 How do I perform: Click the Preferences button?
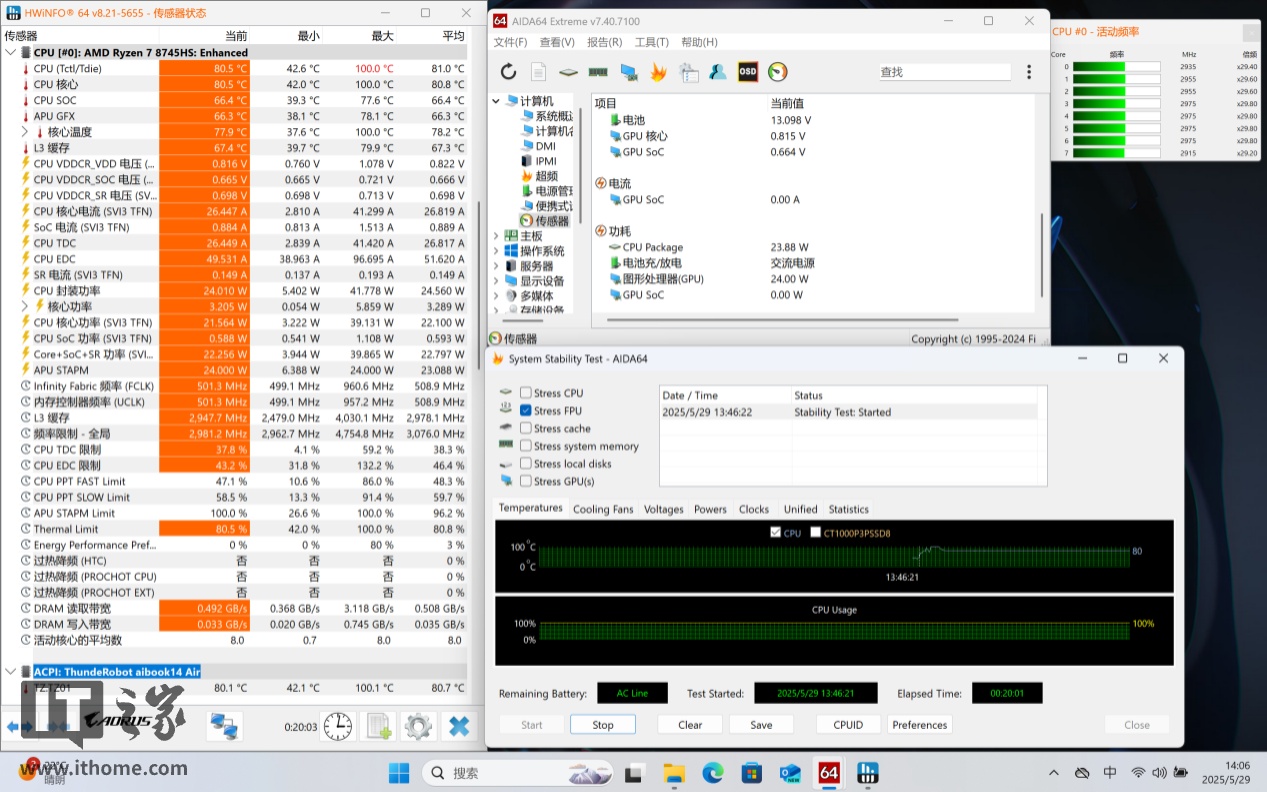pos(919,725)
